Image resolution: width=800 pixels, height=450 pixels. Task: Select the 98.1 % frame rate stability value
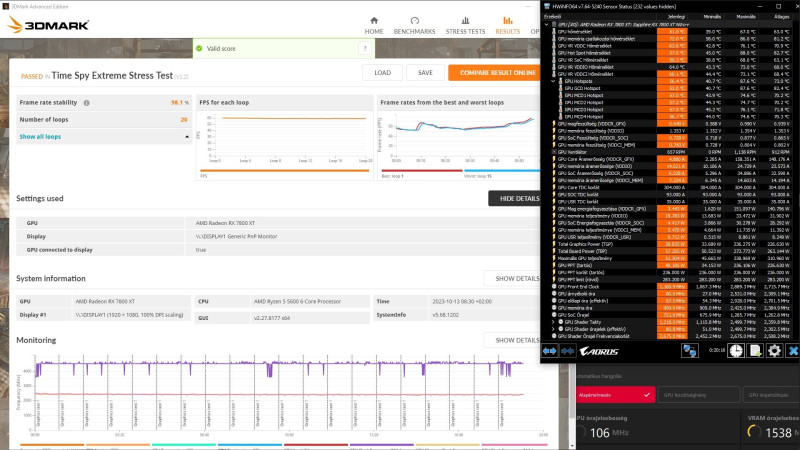(x=179, y=103)
